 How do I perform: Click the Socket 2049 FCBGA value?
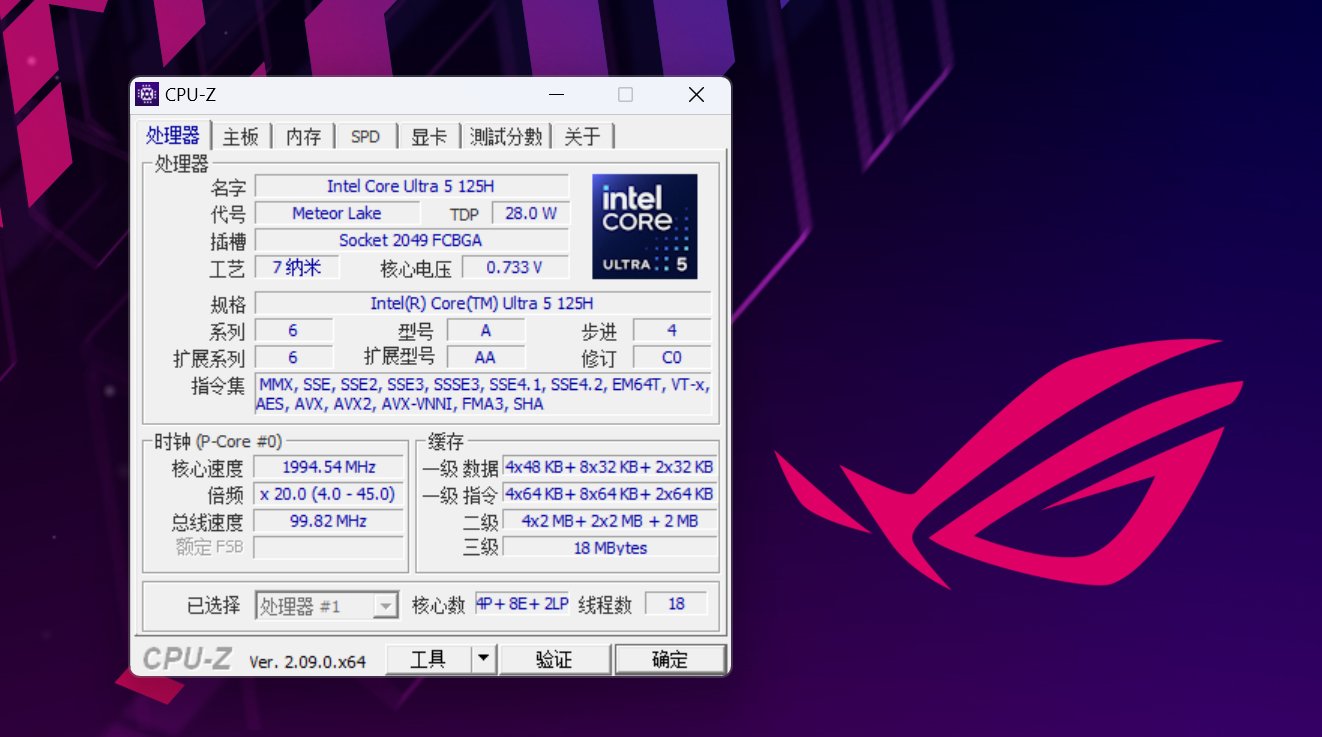click(x=411, y=240)
